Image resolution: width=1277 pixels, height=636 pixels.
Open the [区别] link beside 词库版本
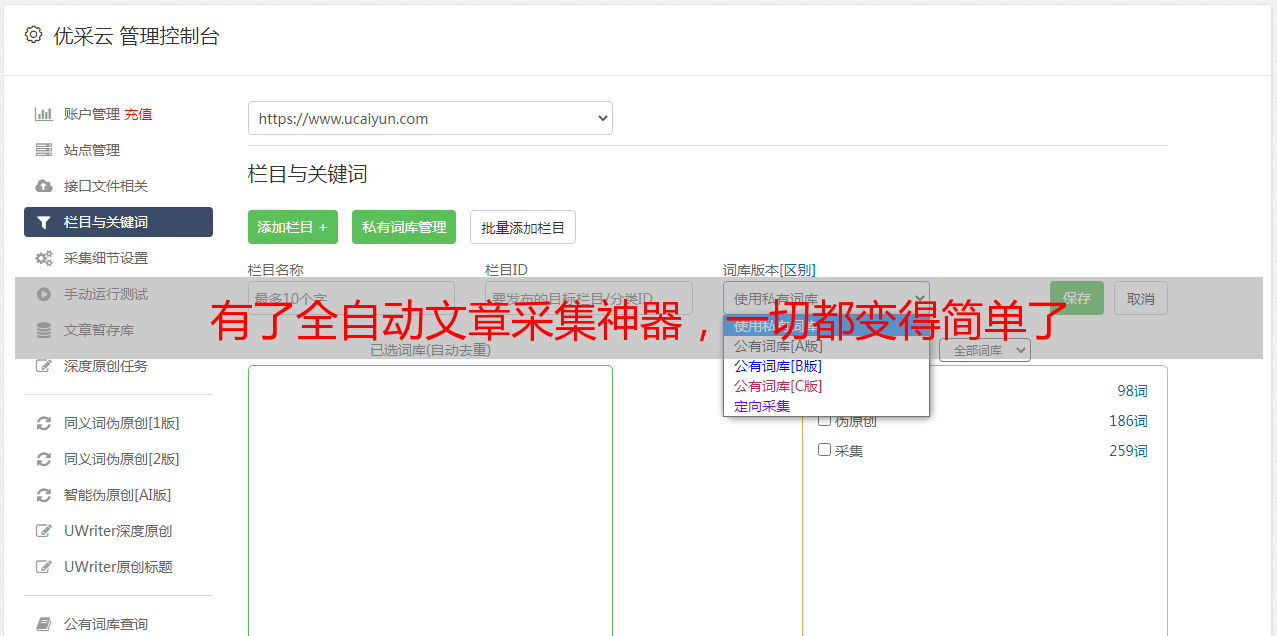point(798,270)
